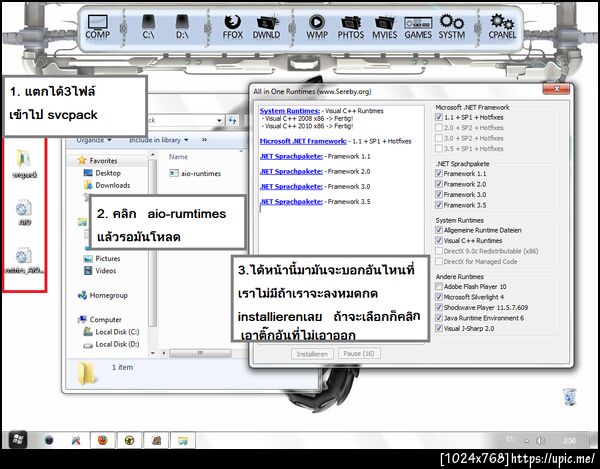Click the Installieren button
The height and width of the screenshot is (469, 600).
[312, 354]
